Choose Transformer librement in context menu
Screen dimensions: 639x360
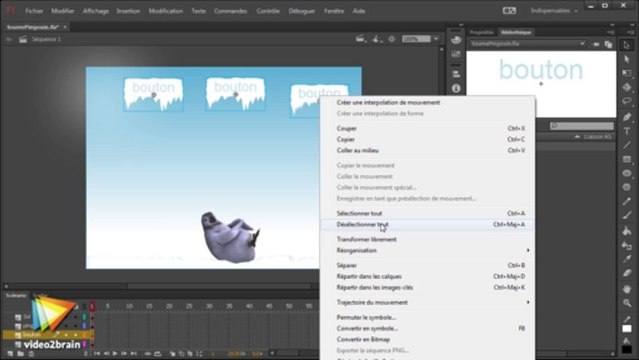coord(427,239)
